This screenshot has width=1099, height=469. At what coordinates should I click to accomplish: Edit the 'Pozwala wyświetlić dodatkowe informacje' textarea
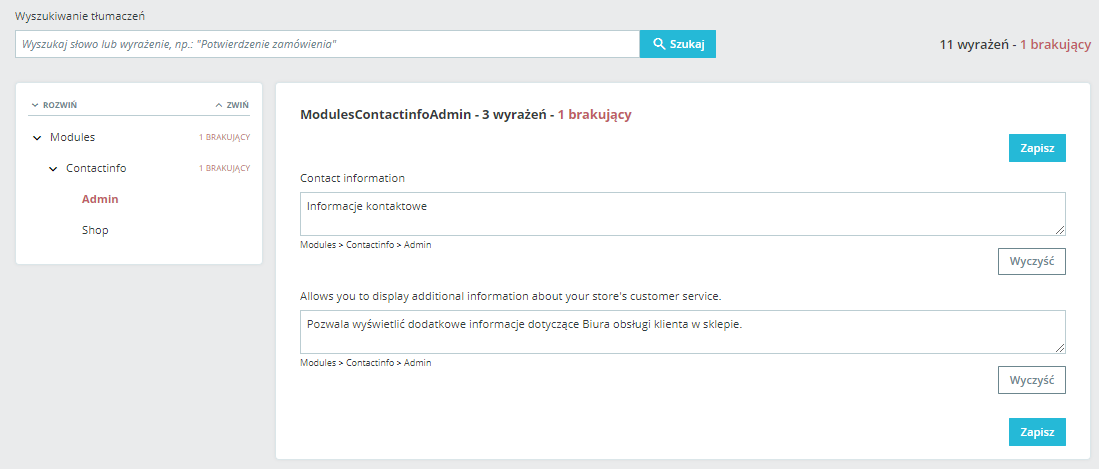[680, 331]
